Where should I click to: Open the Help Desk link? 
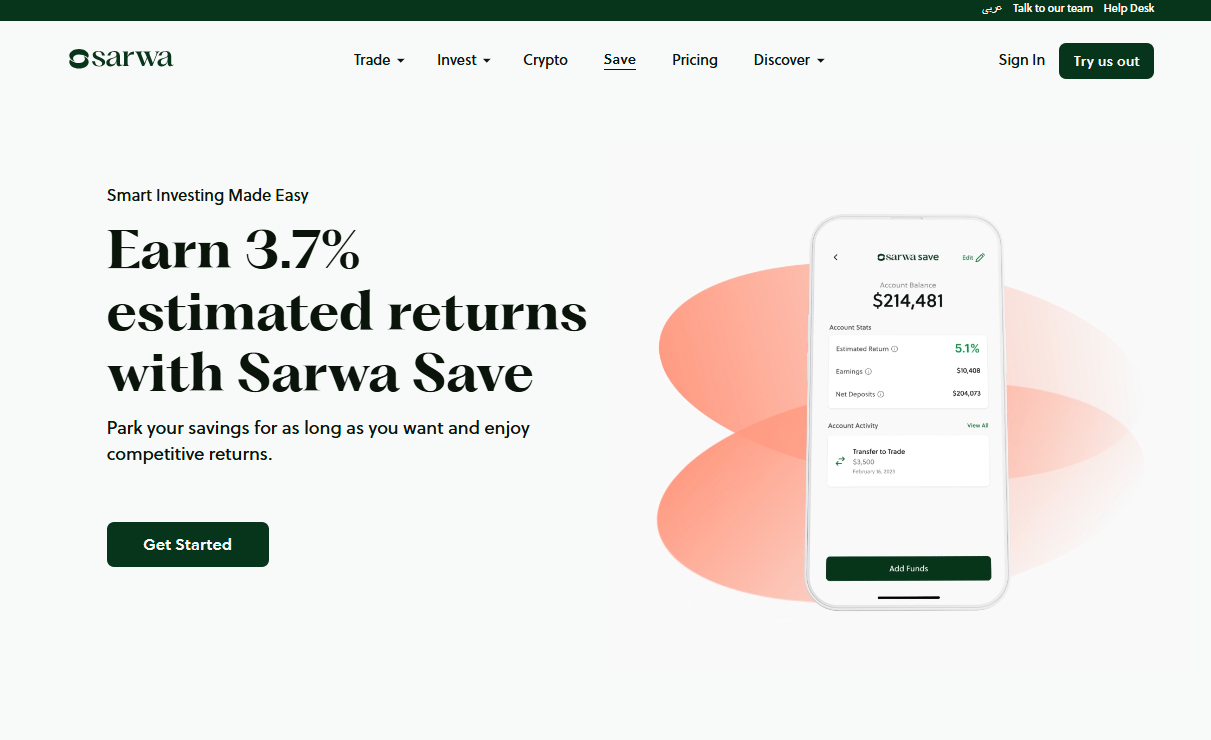pyautogui.click(x=1129, y=8)
